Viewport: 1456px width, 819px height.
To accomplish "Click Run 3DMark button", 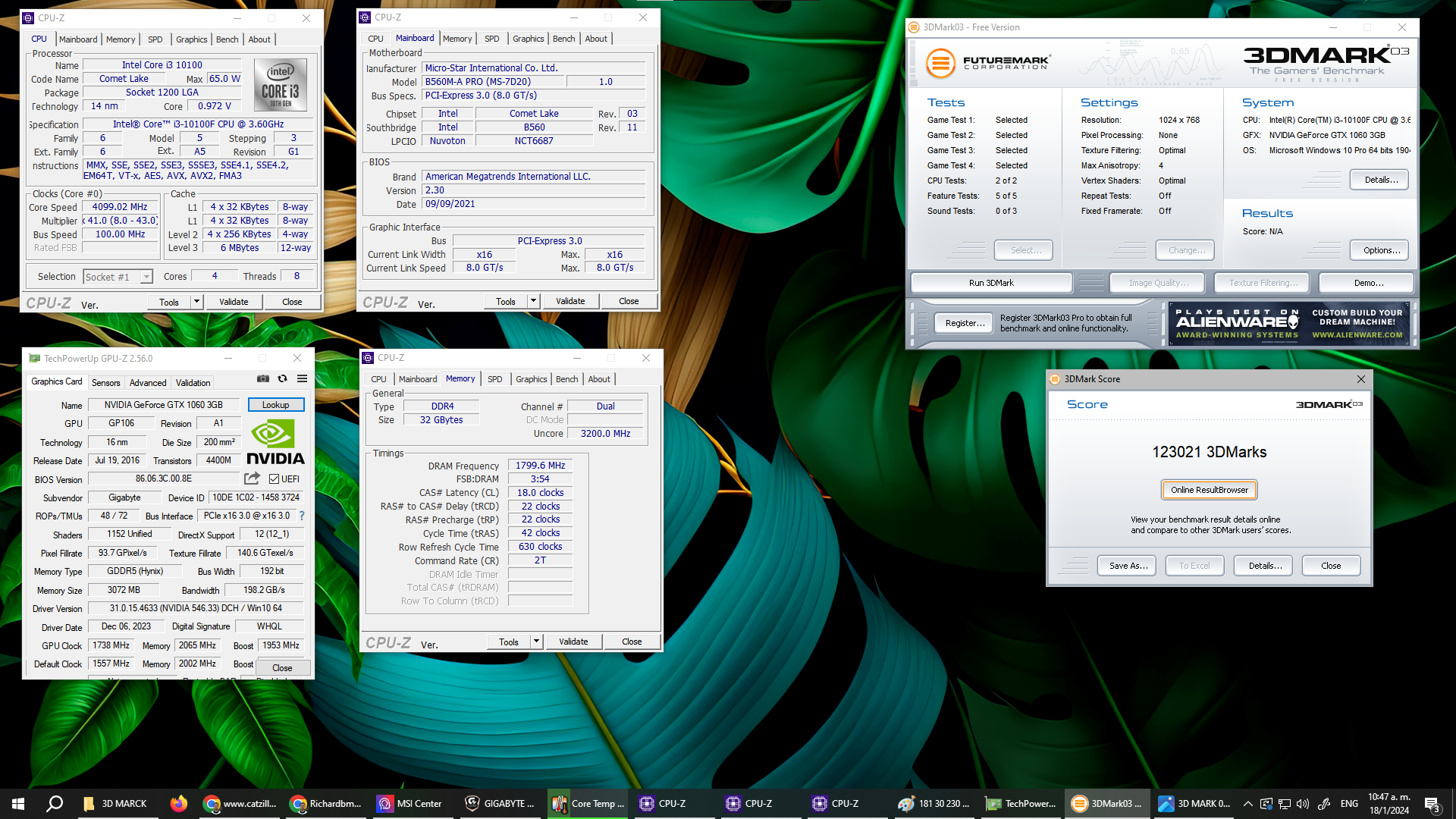I will 991,283.
